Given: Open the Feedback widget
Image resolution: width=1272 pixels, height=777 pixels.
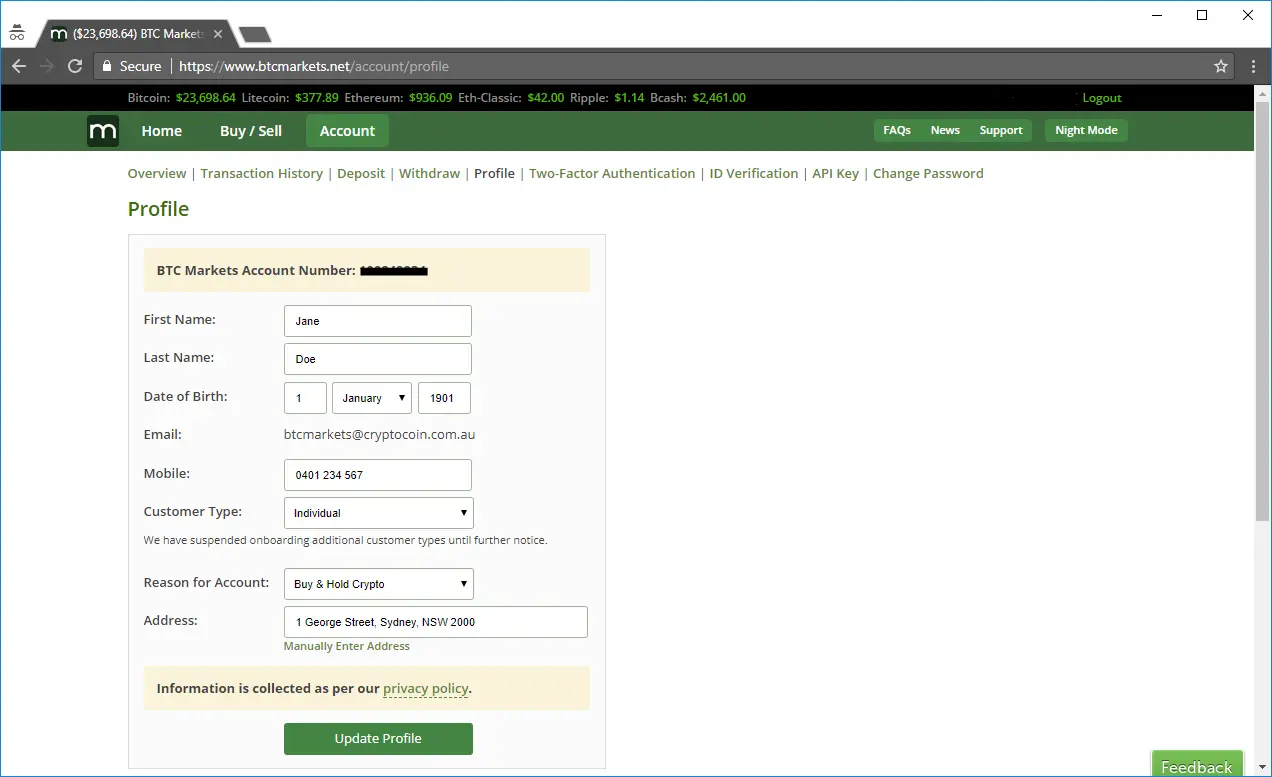Looking at the screenshot, I should [1197, 765].
